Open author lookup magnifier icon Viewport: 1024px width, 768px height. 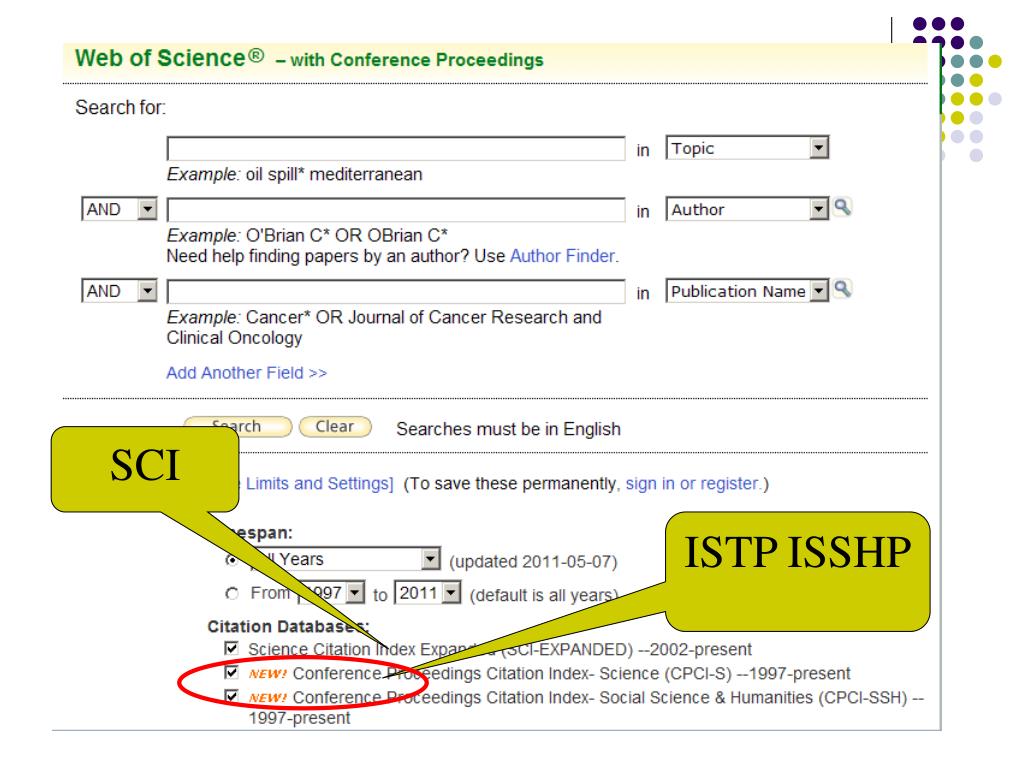842,208
